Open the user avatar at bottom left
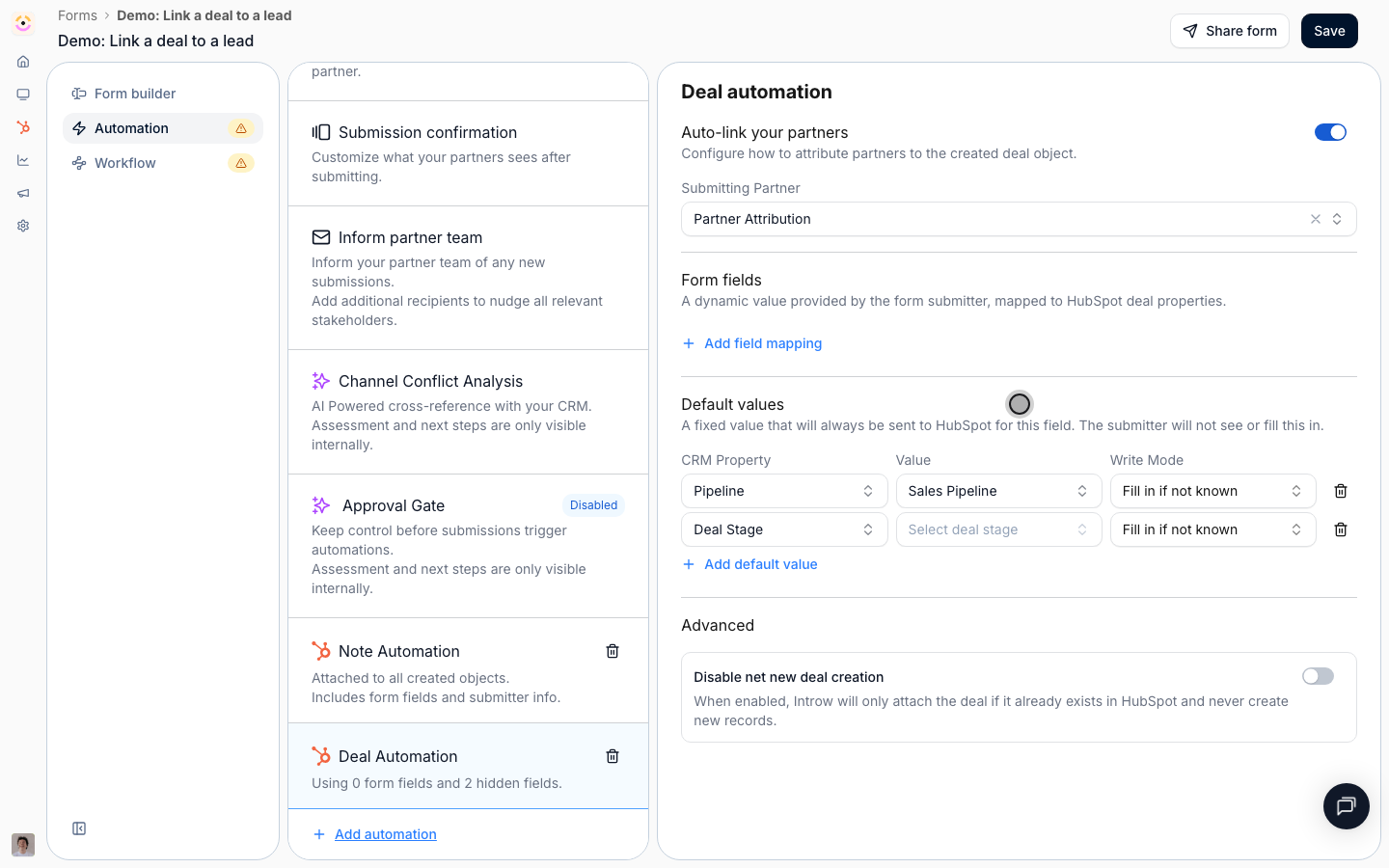This screenshot has width=1389, height=868. click(x=23, y=845)
